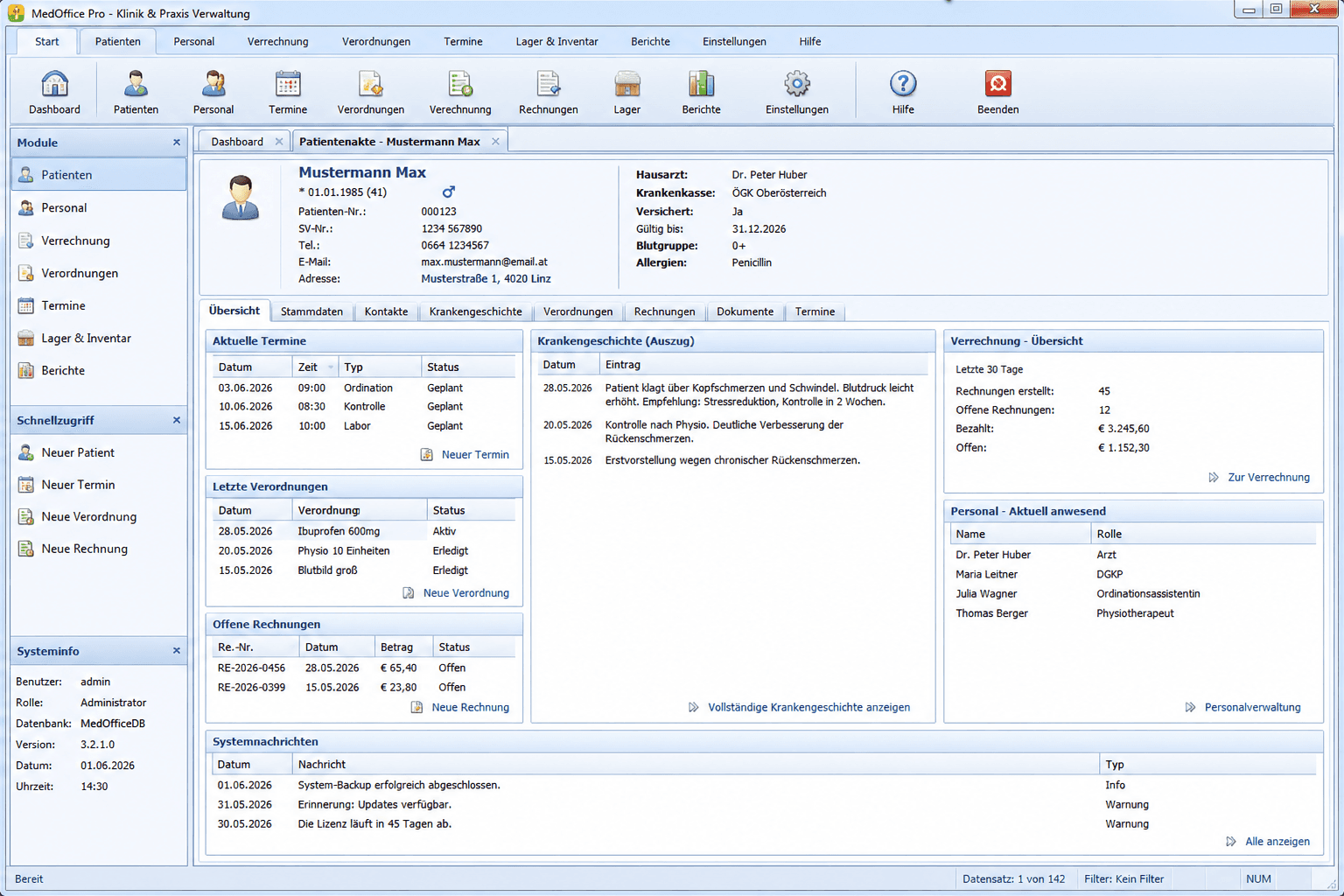The image size is (1344, 896).
Task: Open Lager & Inventar in the sidebar
Action: pos(99,338)
